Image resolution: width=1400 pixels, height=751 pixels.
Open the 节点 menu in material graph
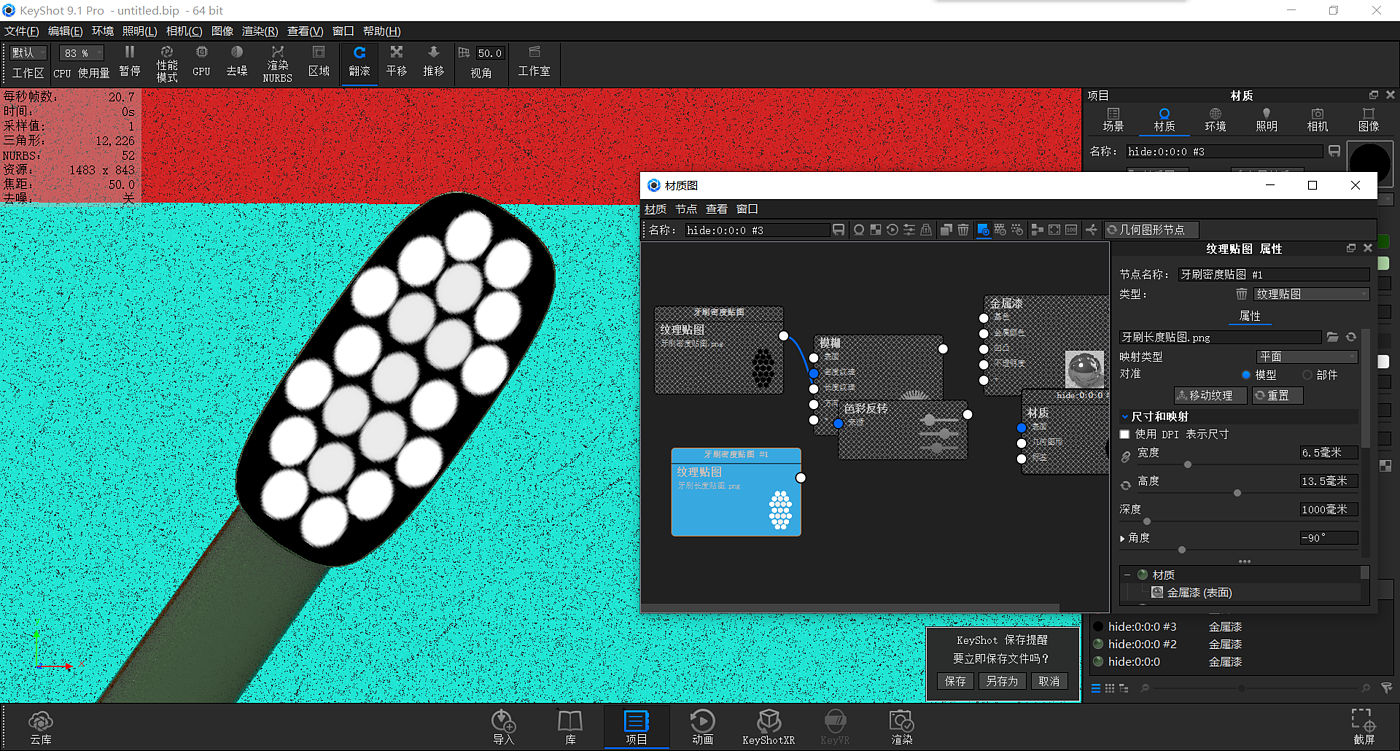click(x=686, y=209)
